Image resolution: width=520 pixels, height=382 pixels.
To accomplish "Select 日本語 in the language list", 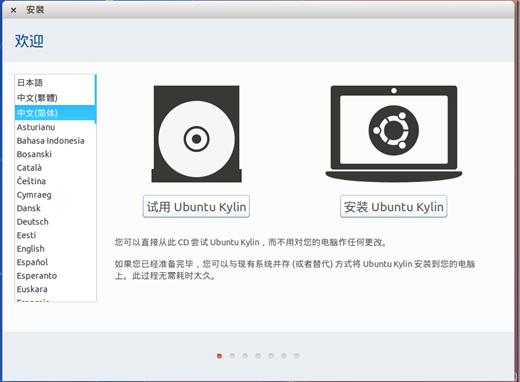I will click(55, 82).
